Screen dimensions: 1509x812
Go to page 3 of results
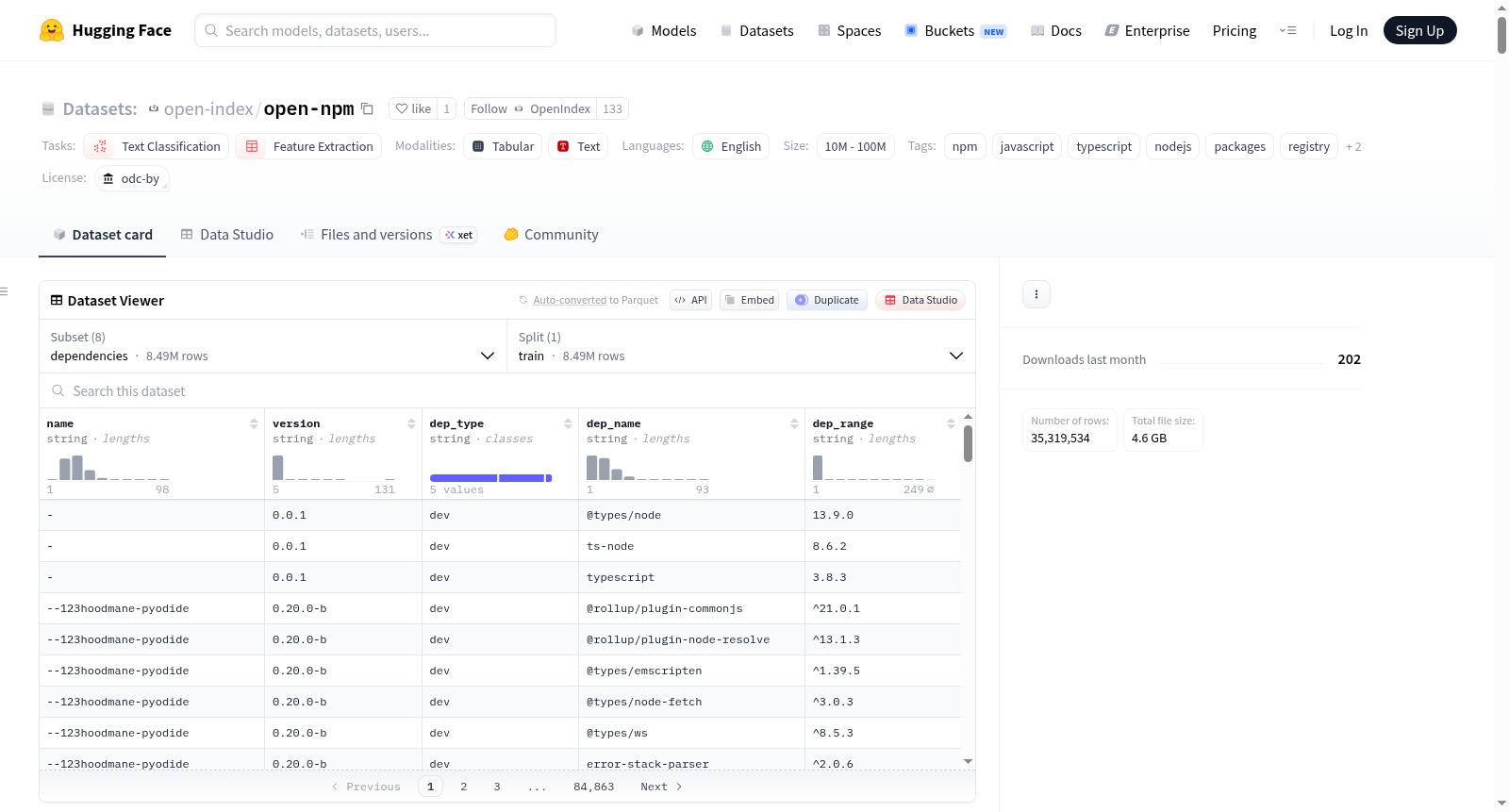pyautogui.click(x=497, y=787)
